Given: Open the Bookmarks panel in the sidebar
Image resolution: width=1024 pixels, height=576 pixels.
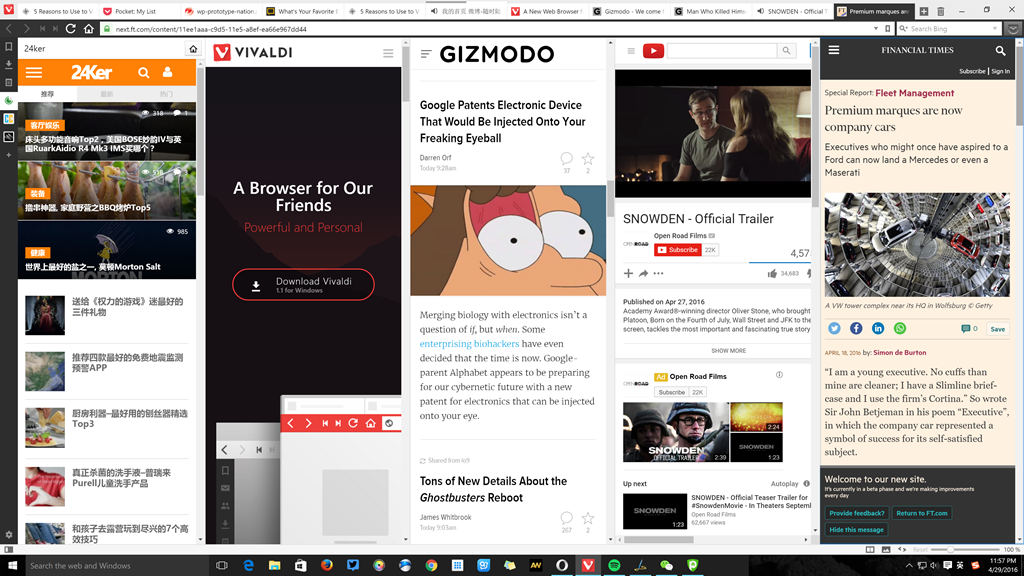Looking at the screenshot, I should [9, 46].
